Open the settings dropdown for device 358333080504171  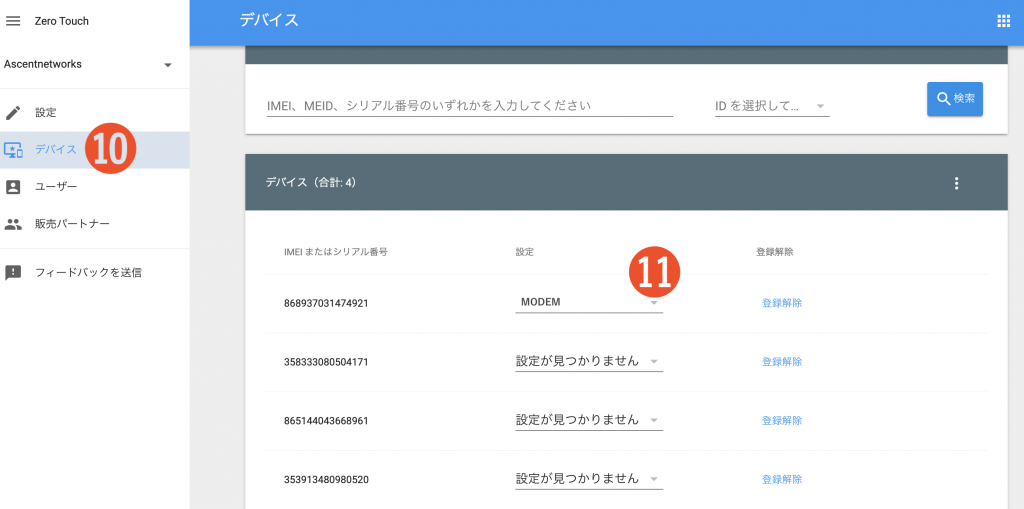(x=589, y=361)
